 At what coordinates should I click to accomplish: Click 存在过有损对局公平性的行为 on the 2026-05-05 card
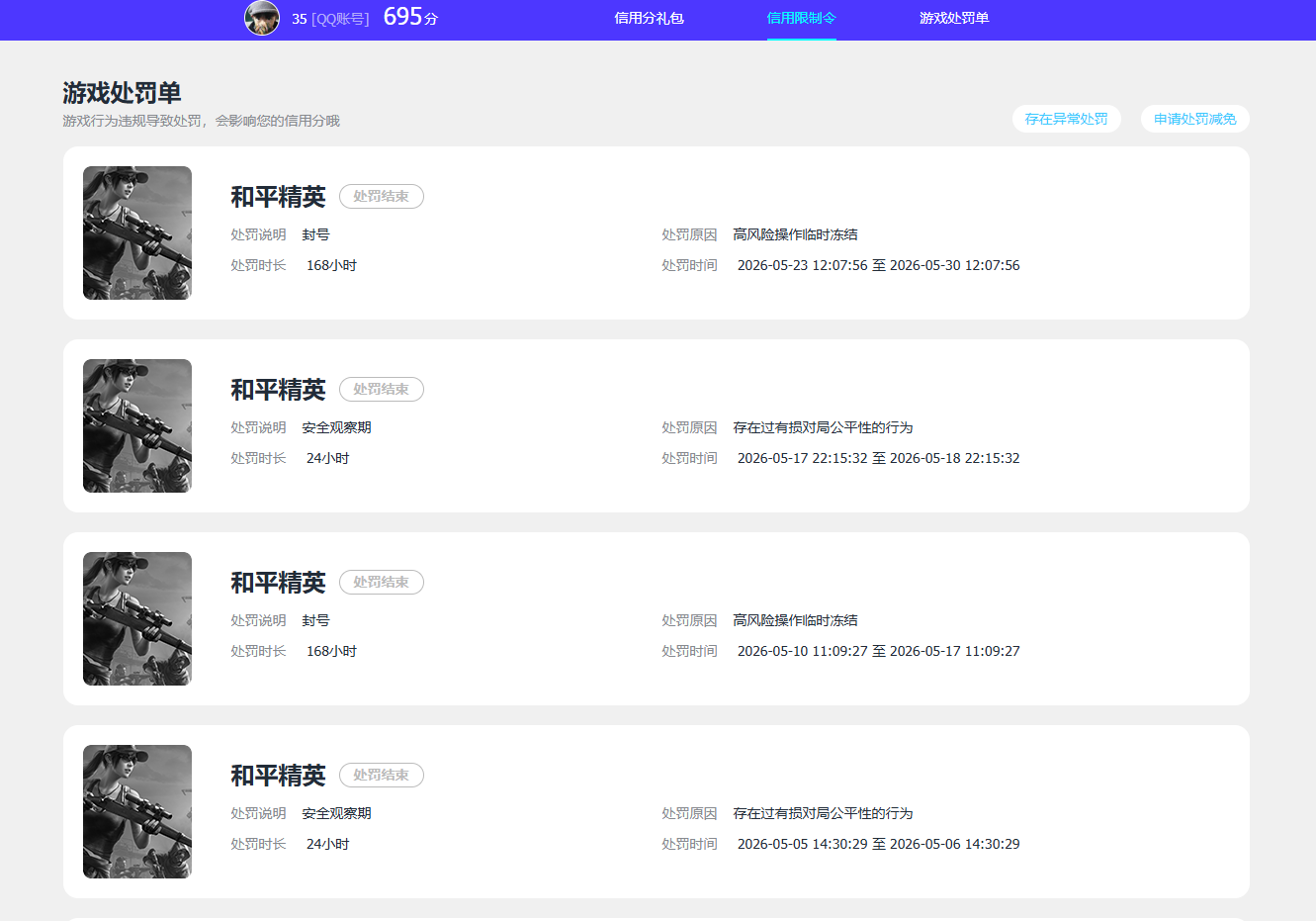[x=823, y=813]
